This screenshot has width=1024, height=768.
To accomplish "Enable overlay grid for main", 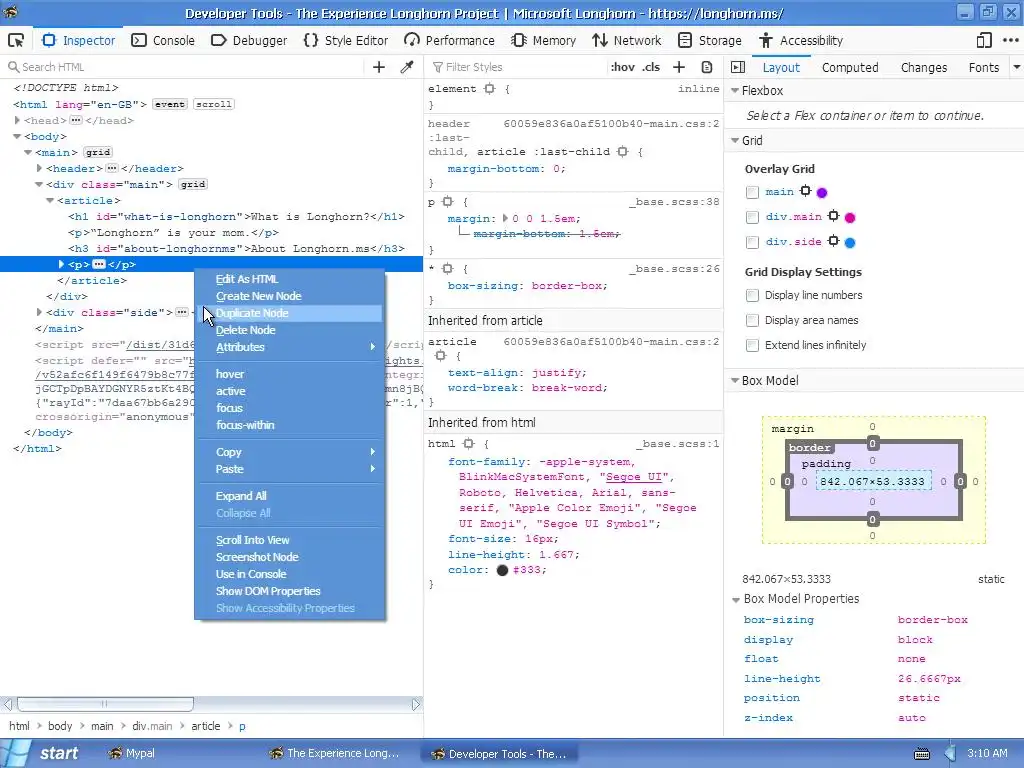I will click(x=752, y=192).
